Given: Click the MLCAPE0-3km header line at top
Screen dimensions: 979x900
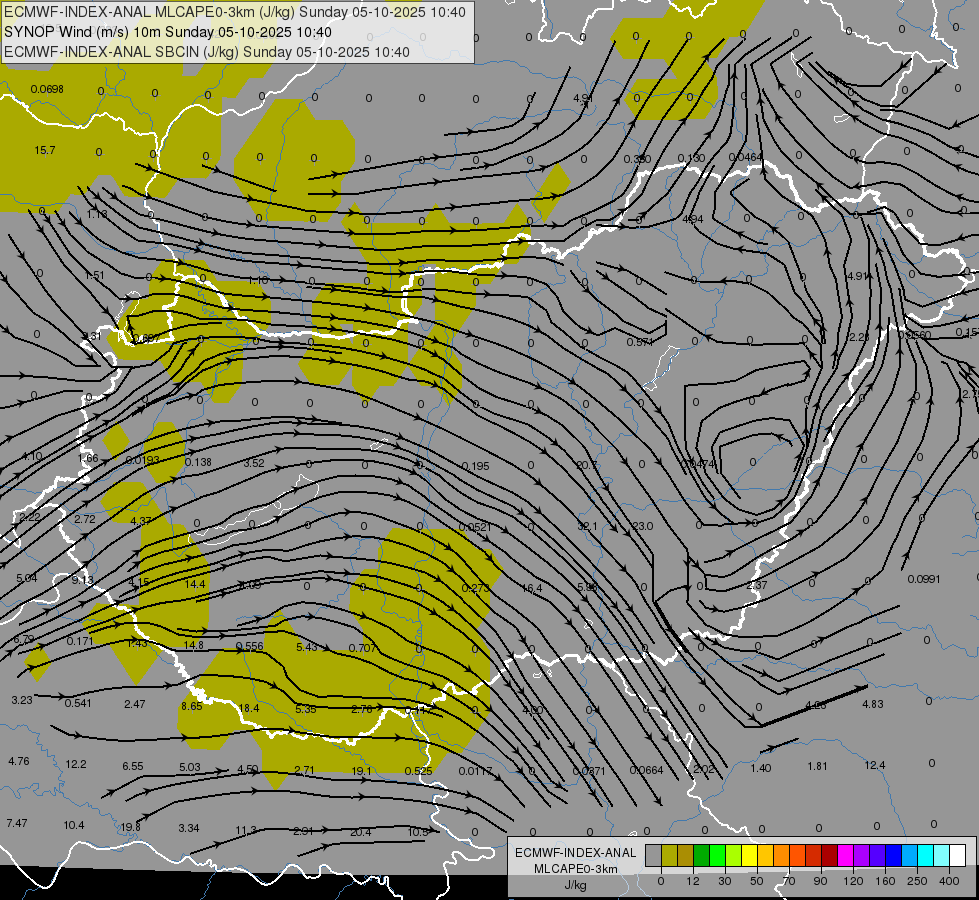Looking at the screenshot, I should coord(235,12).
